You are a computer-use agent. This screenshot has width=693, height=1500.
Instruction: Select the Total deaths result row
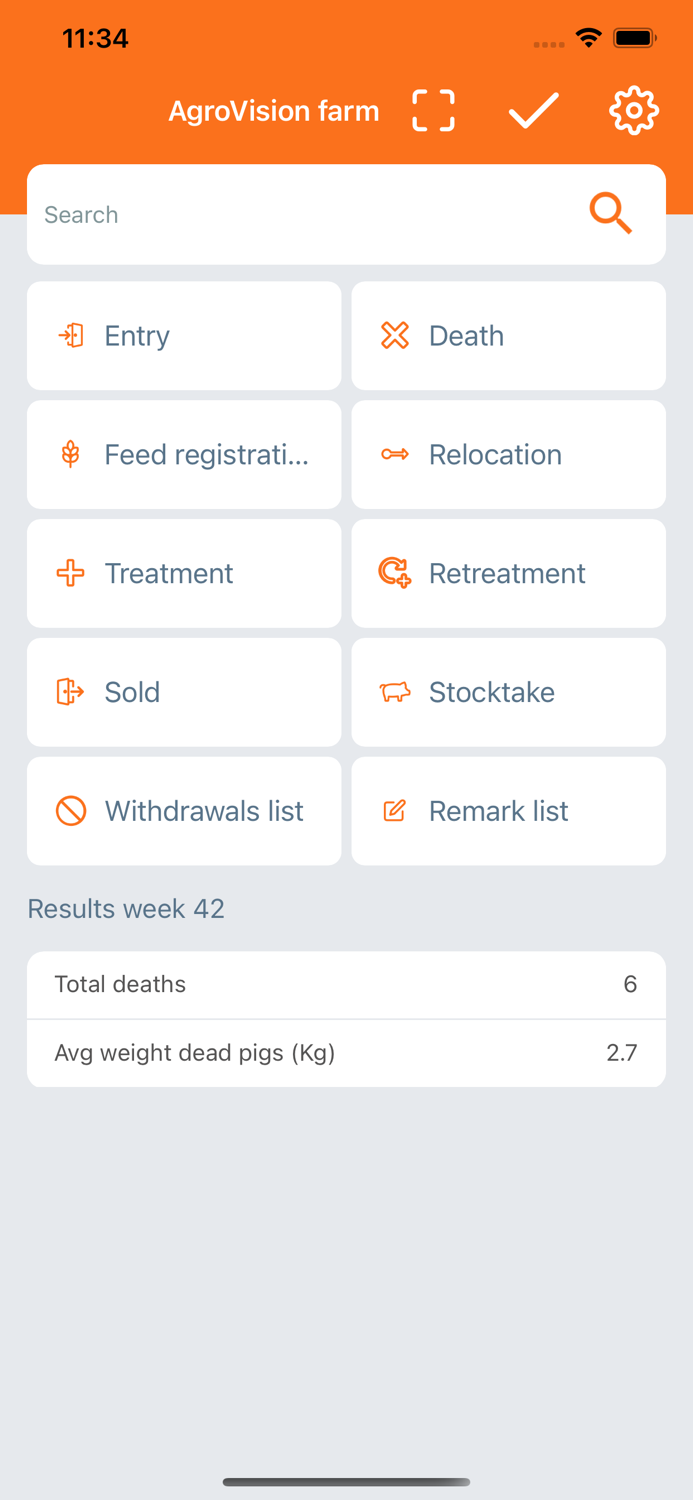(x=346, y=985)
